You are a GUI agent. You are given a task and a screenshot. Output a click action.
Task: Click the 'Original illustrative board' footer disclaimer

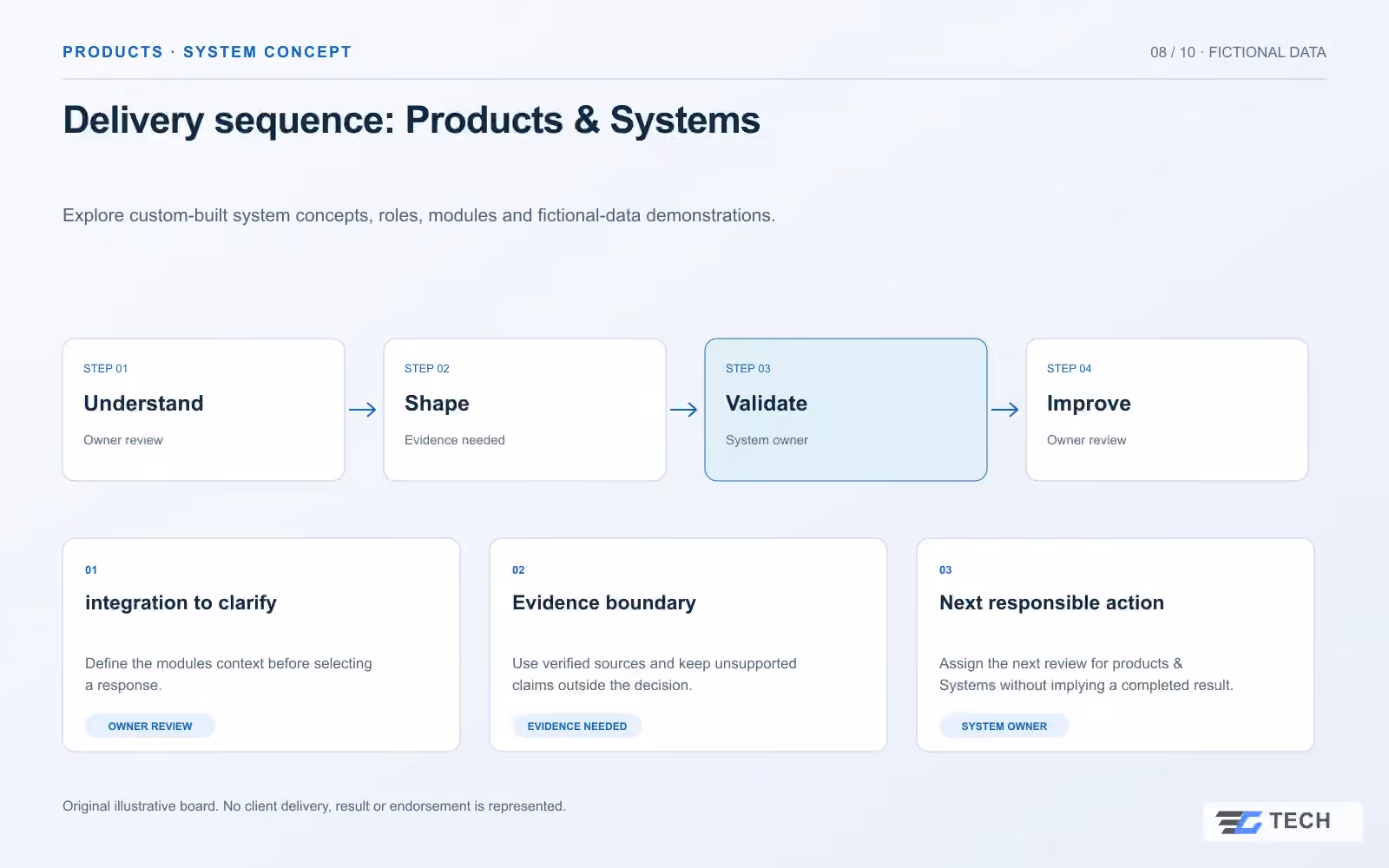(x=314, y=806)
